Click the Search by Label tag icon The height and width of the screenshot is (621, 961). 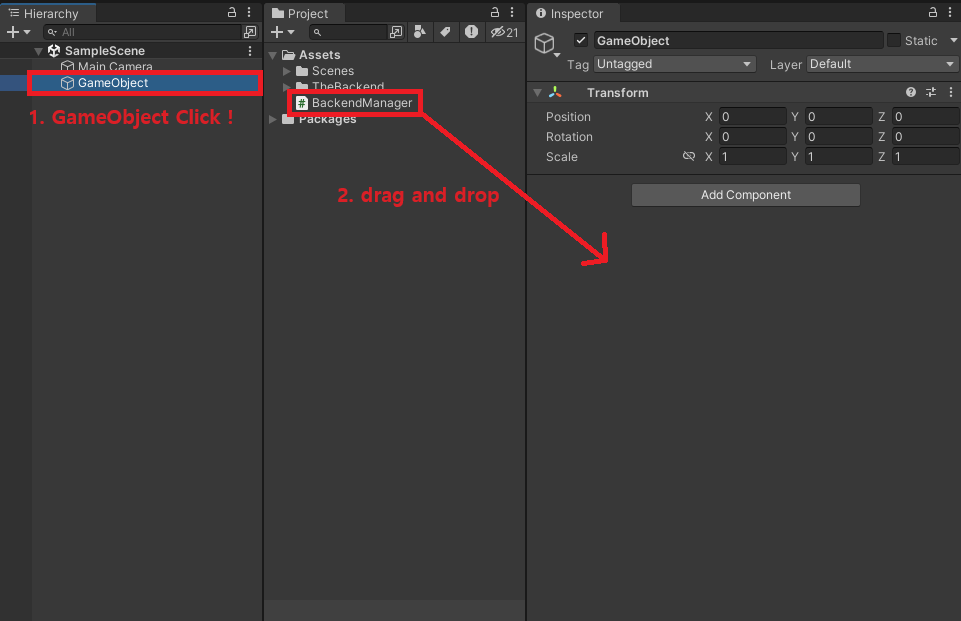[x=446, y=32]
